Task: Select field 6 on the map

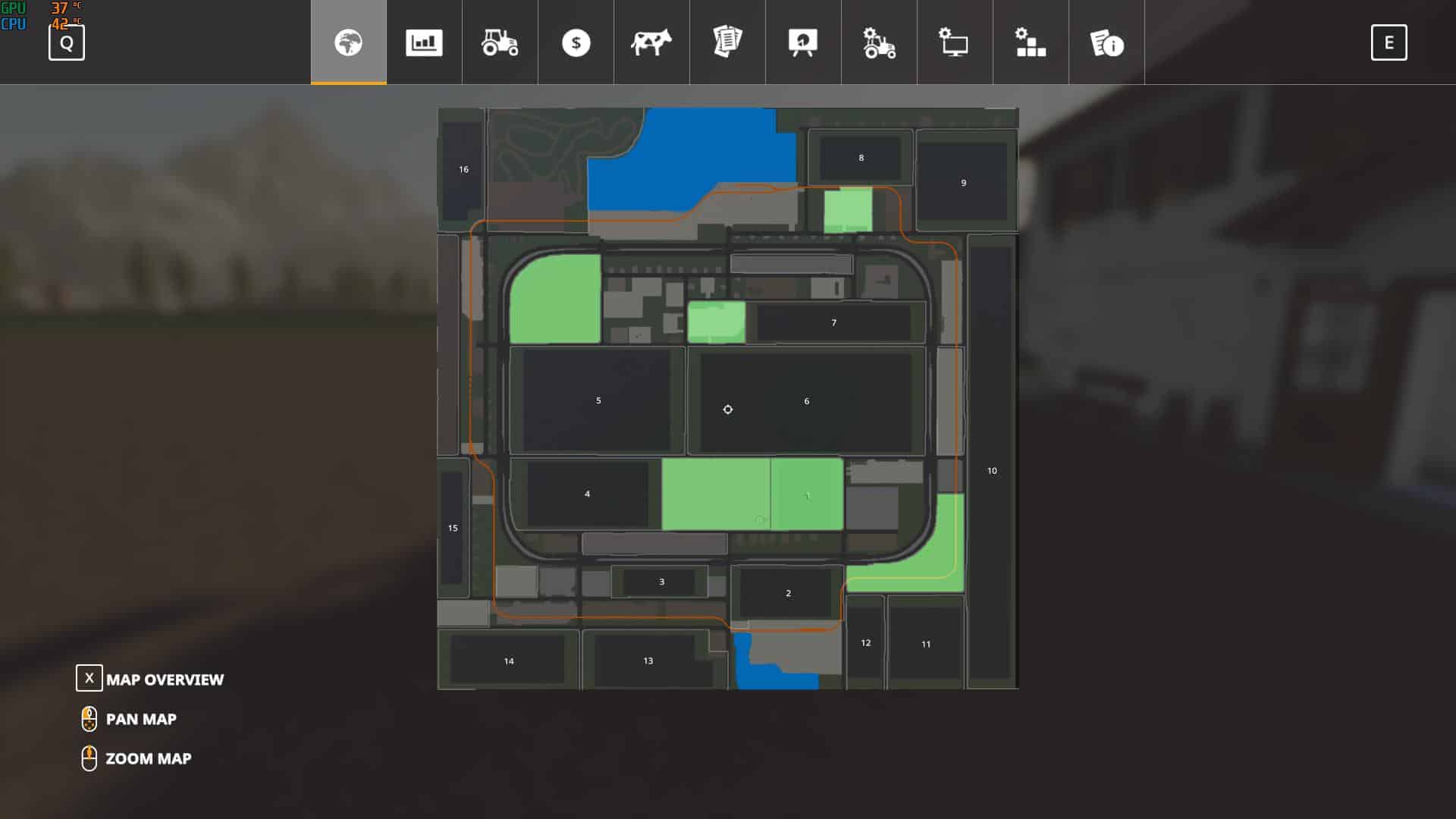Action: (x=806, y=401)
